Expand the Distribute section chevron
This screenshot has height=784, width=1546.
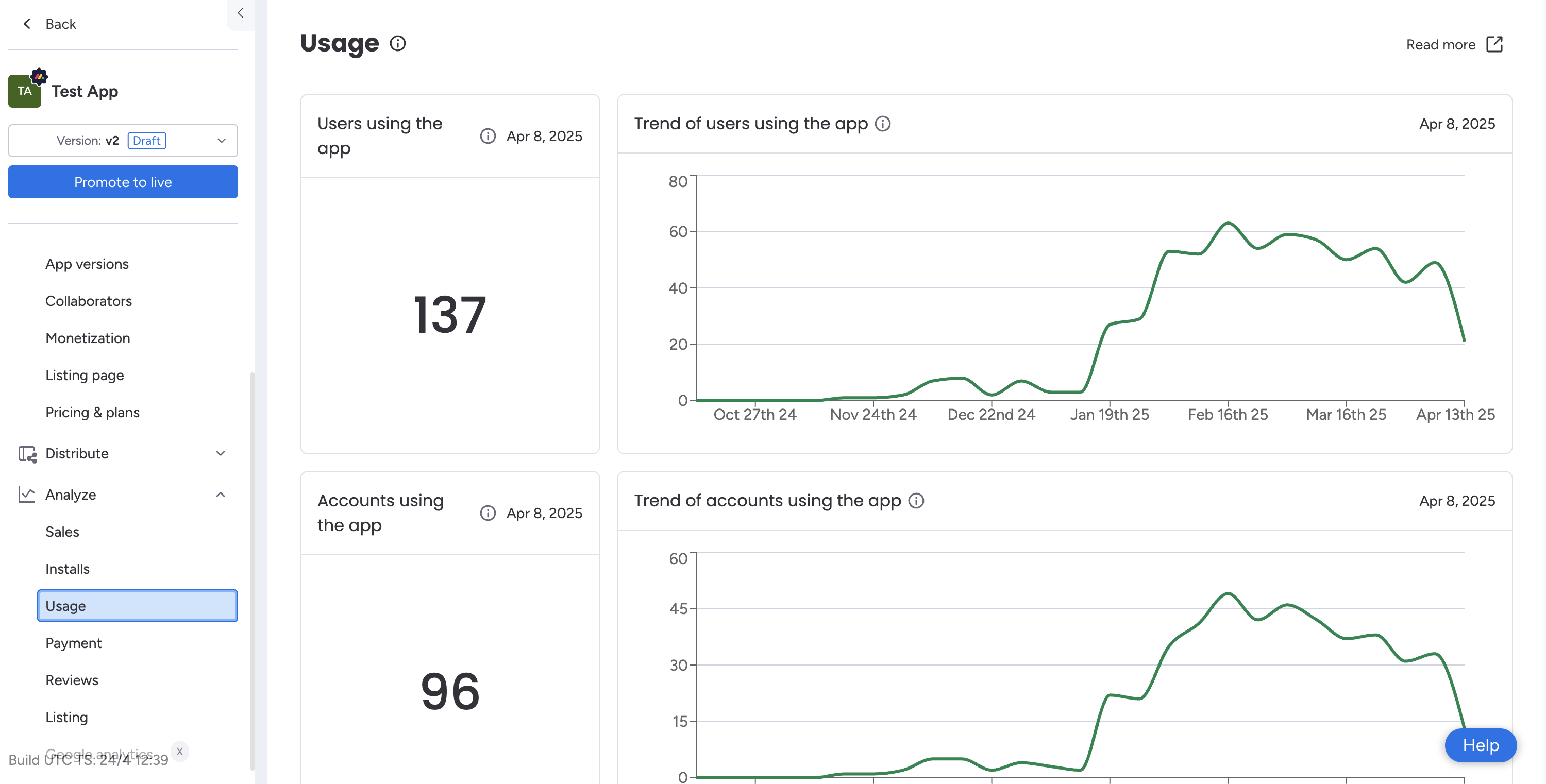pos(220,453)
